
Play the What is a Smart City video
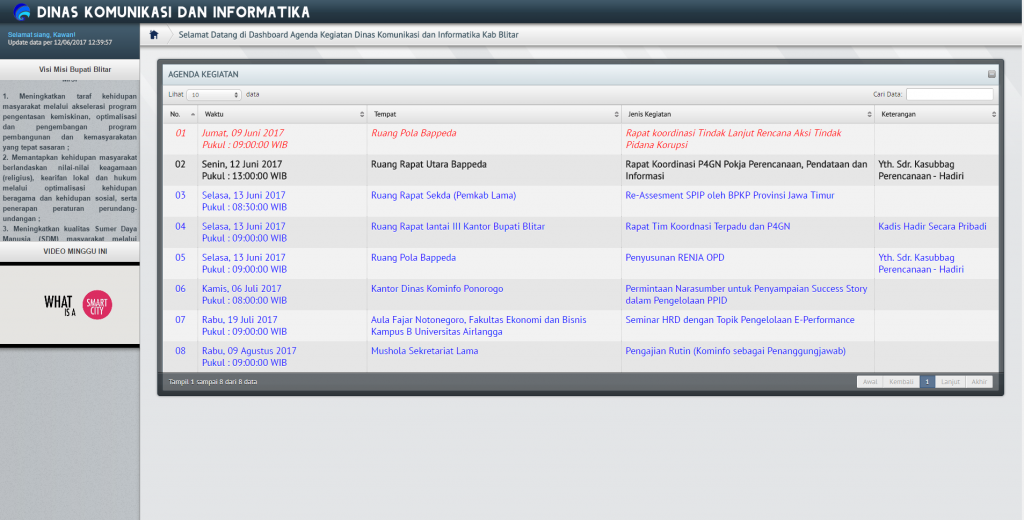tap(70, 304)
